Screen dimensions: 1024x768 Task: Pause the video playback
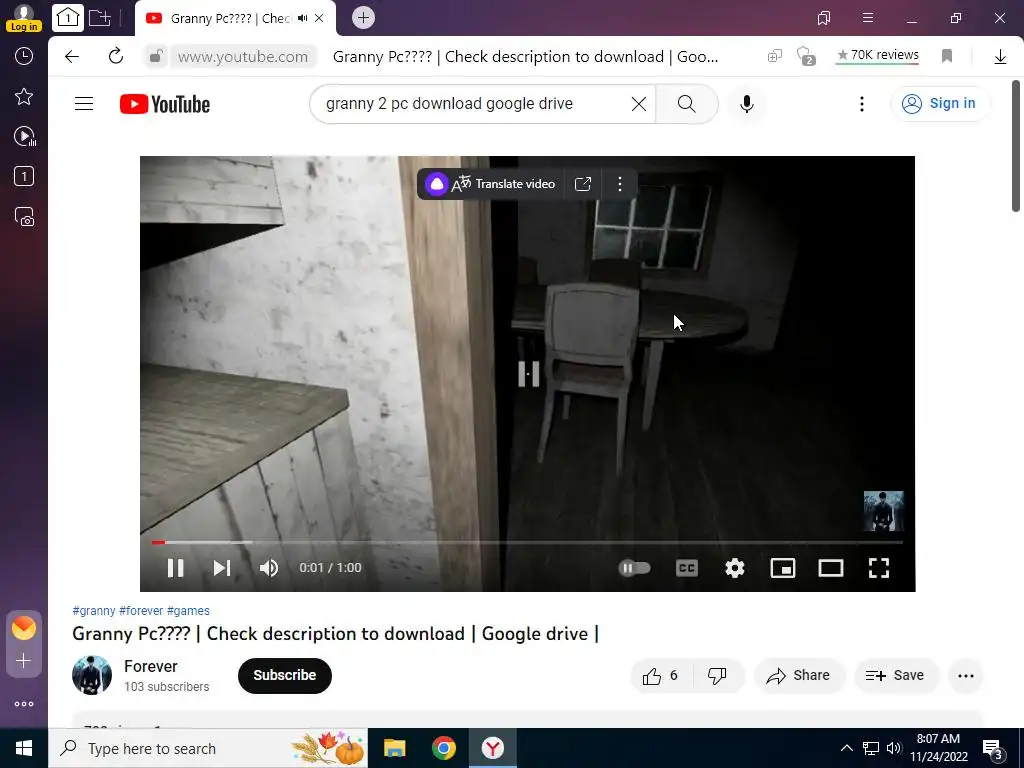click(x=176, y=568)
